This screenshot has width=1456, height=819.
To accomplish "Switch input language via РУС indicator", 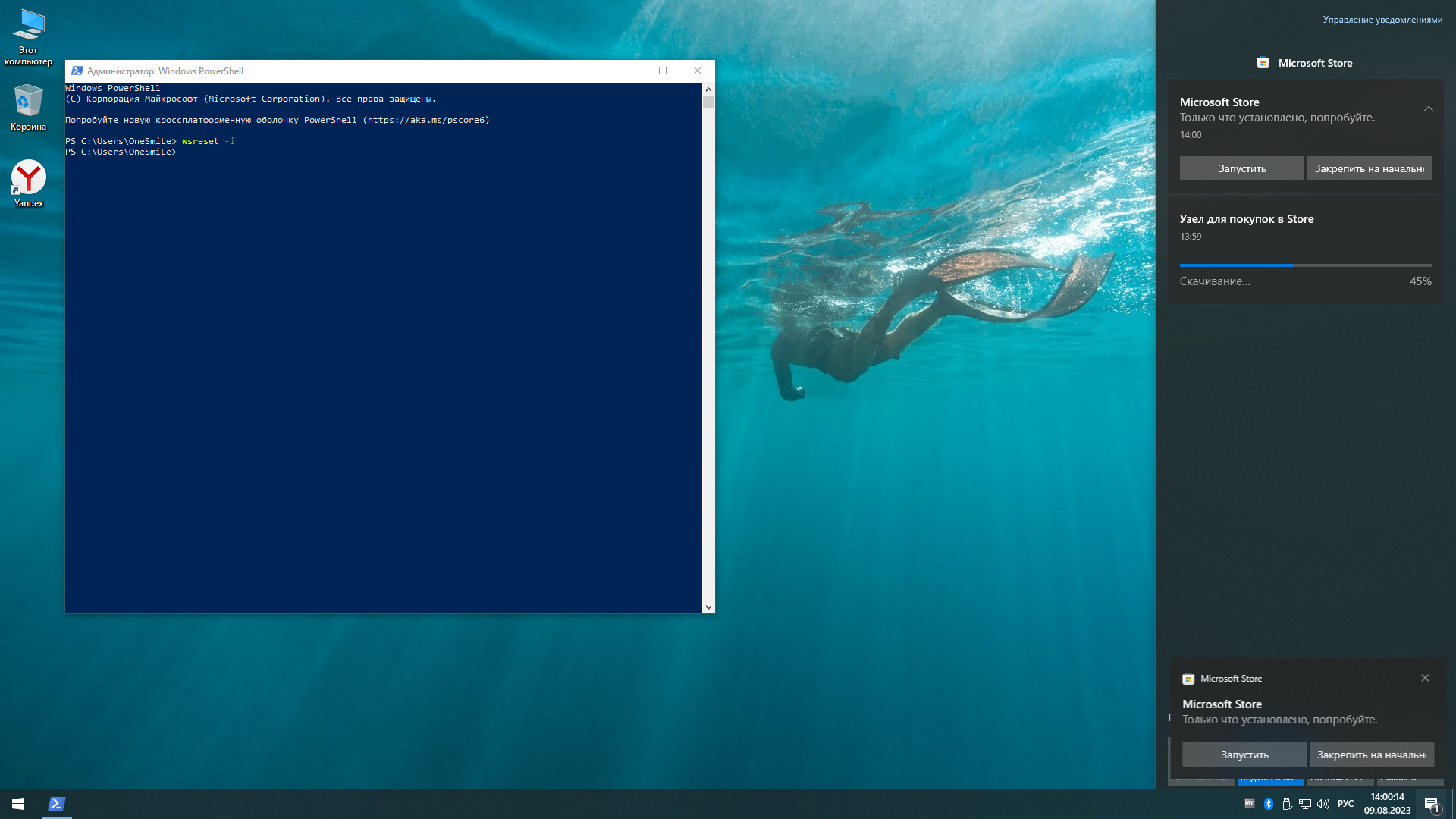I will click(1346, 804).
